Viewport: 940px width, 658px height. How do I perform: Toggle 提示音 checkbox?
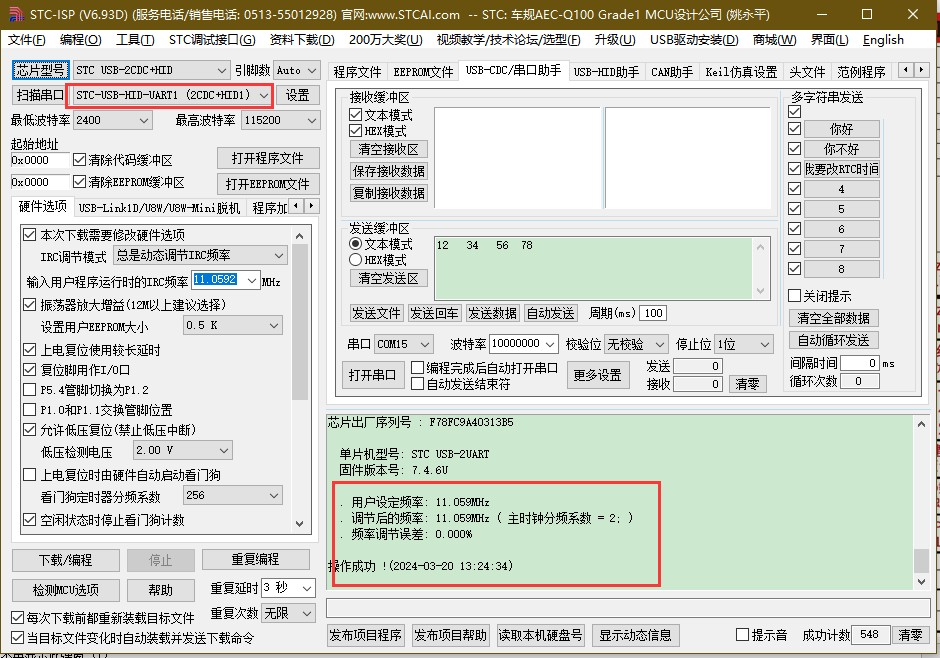coord(742,634)
